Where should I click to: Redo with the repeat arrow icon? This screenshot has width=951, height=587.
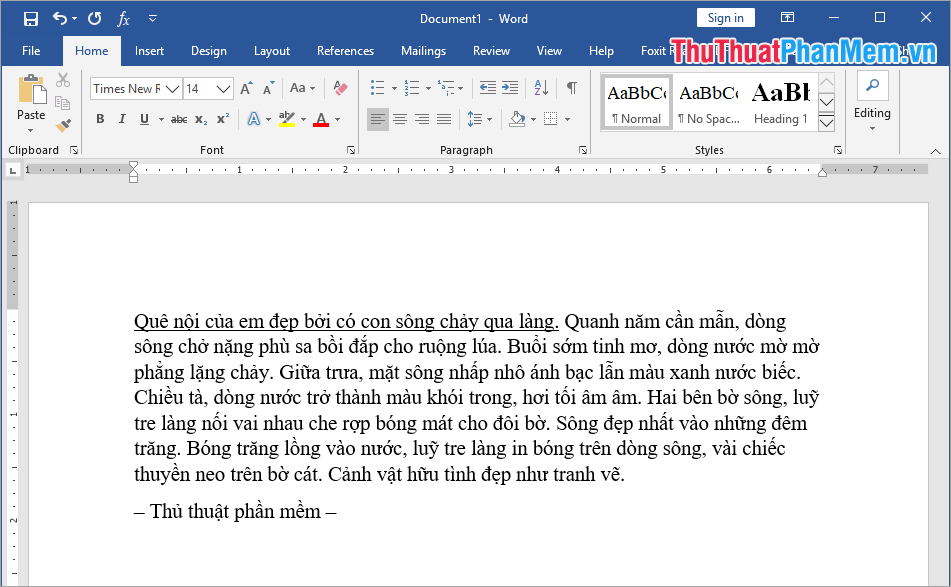click(95, 19)
